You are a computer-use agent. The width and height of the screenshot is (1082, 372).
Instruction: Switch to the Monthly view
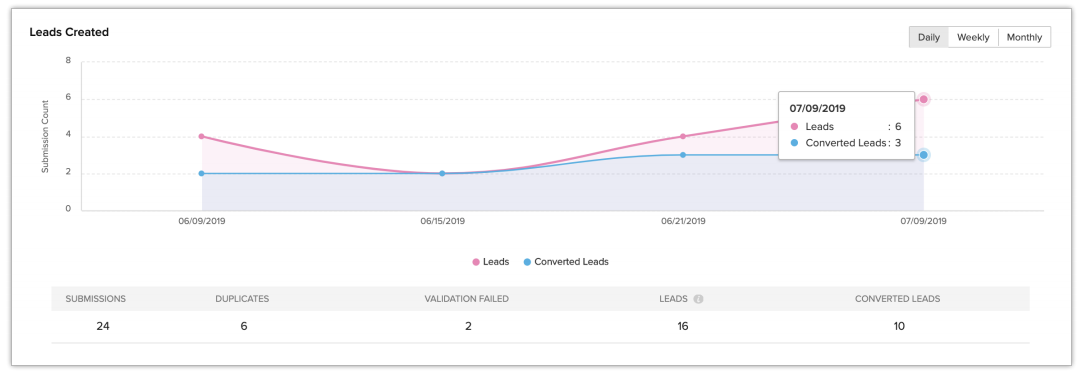click(1024, 37)
